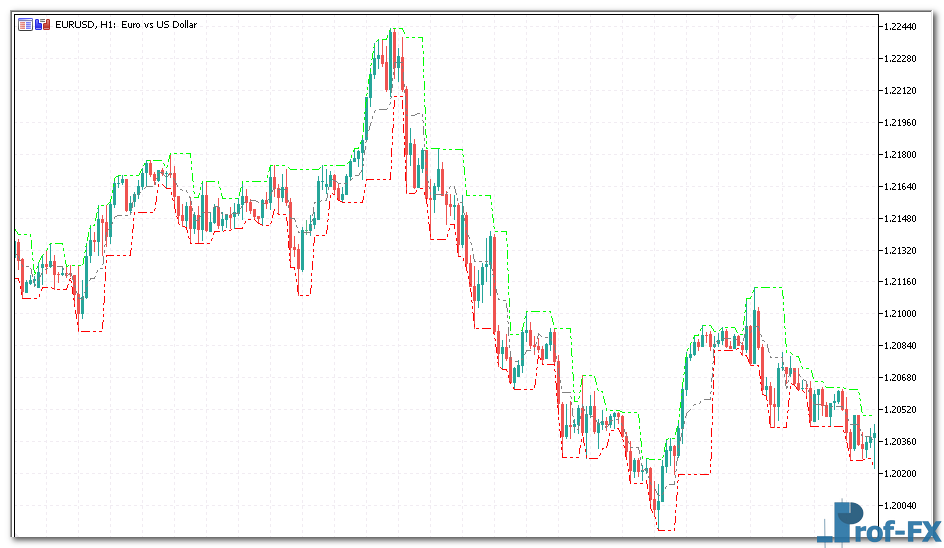The width and height of the screenshot is (944, 548).
Task: Click the 1.21960 price scale label
Action: tap(902, 123)
